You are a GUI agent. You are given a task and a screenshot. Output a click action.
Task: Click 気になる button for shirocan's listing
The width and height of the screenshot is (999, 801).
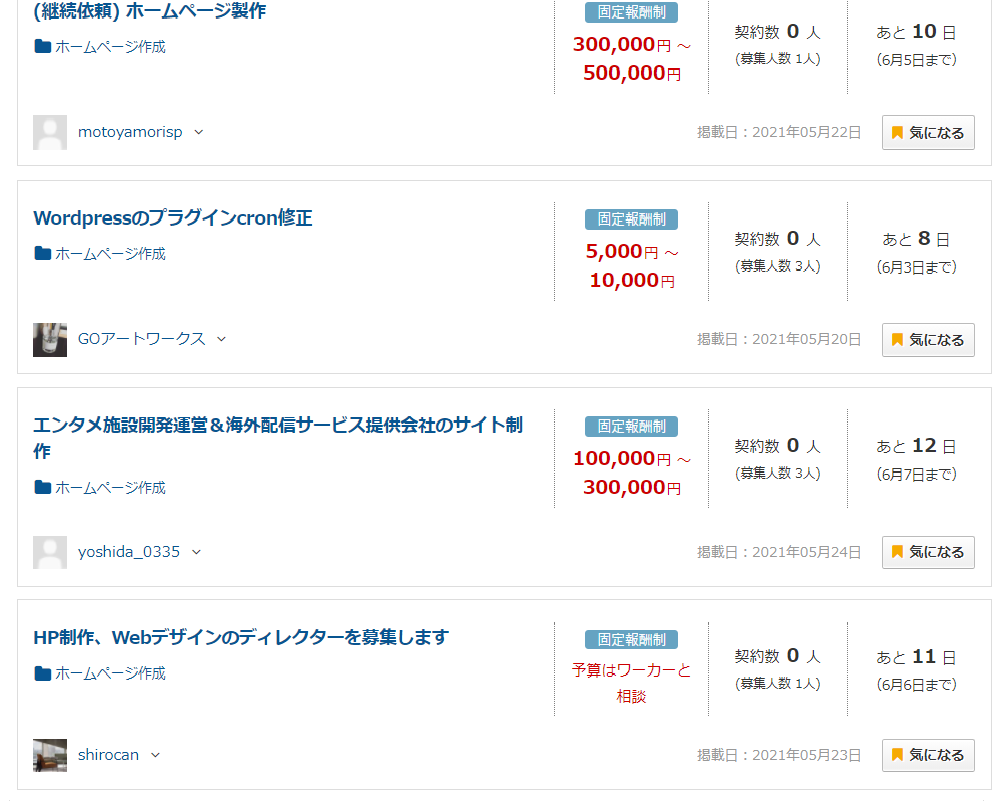click(928, 755)
